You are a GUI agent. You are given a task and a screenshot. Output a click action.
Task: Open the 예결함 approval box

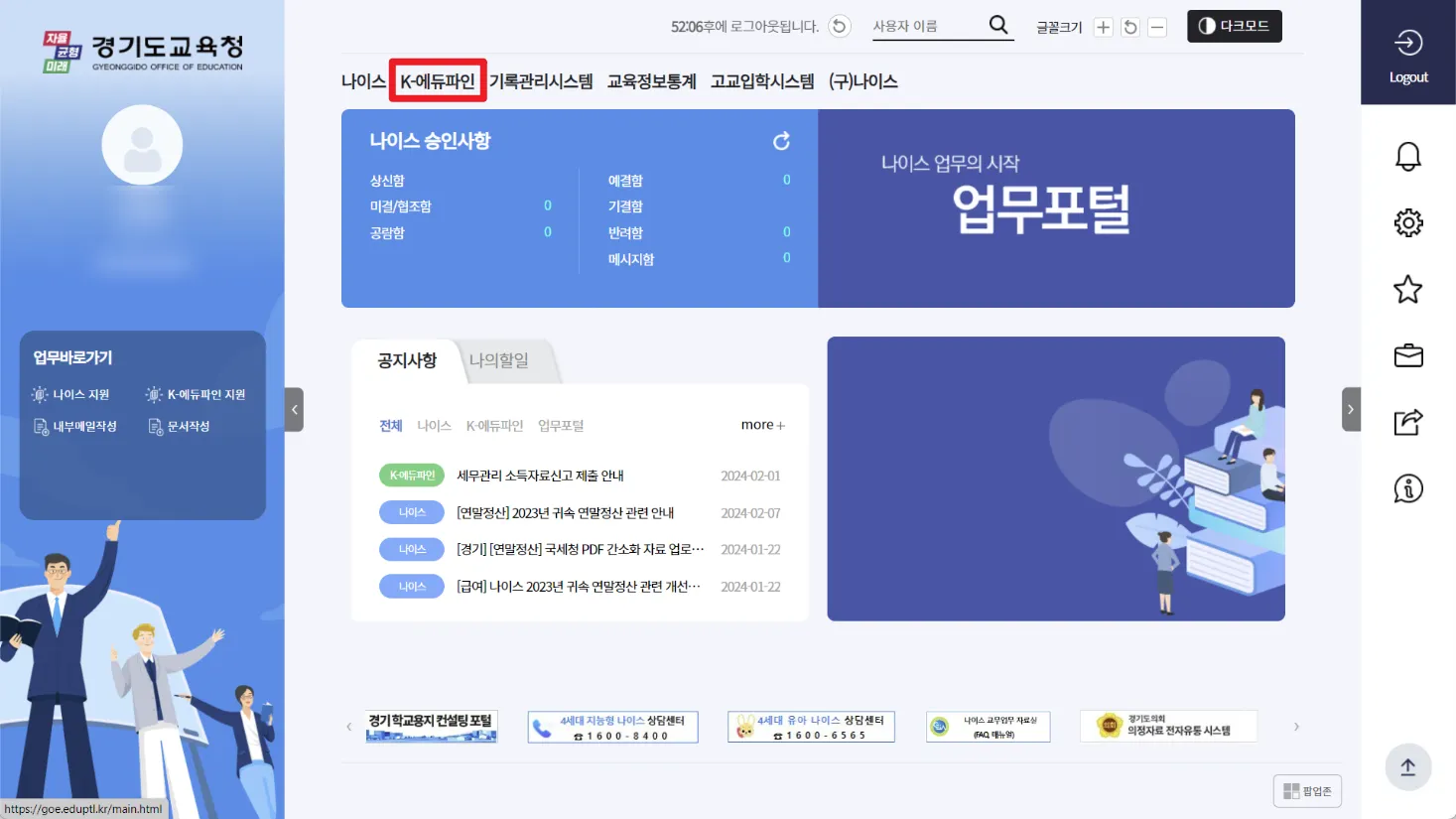pos(625,181)
